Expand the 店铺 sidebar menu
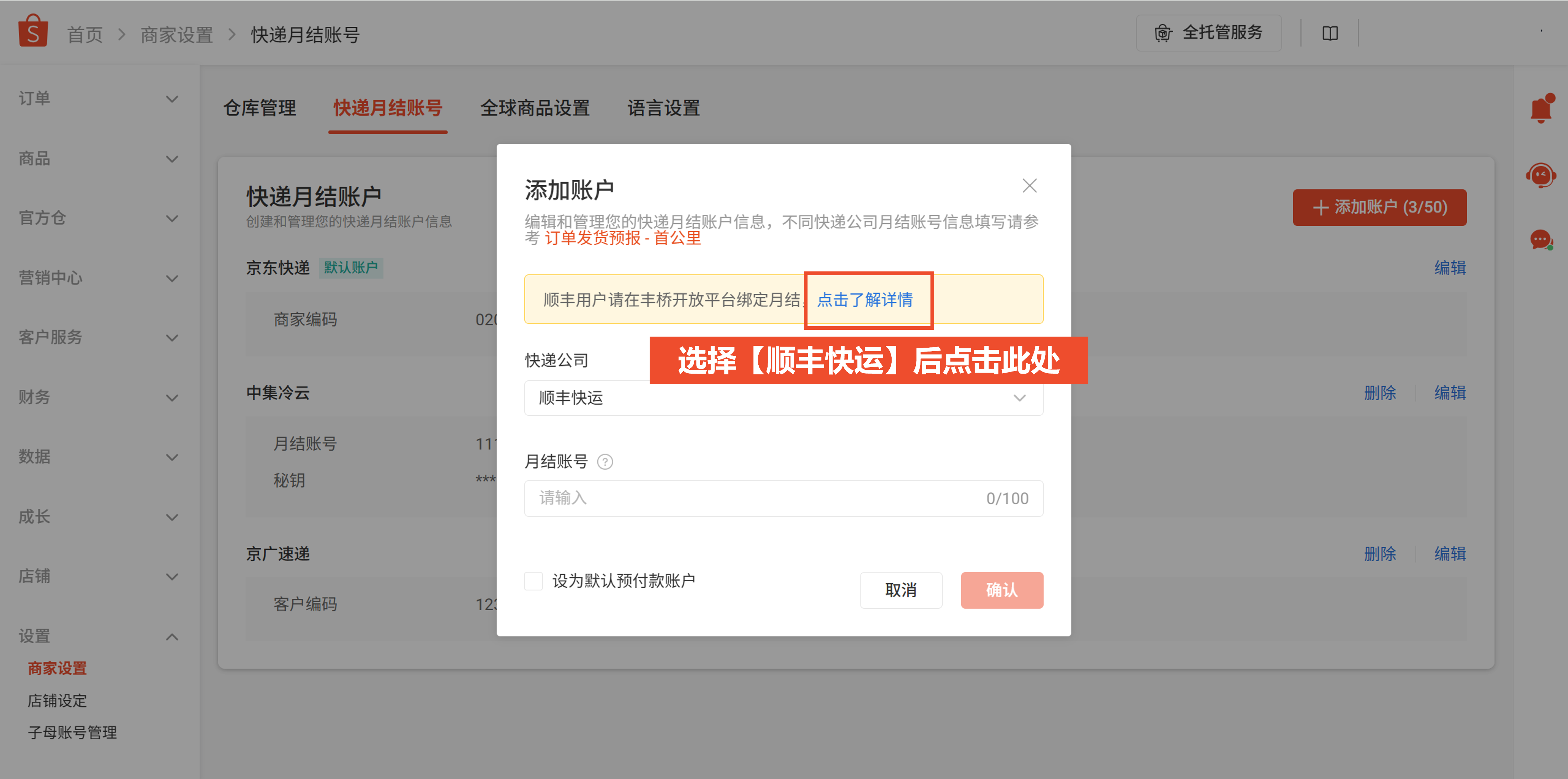This screenshot has width=1568, height=779. point(99,576)
